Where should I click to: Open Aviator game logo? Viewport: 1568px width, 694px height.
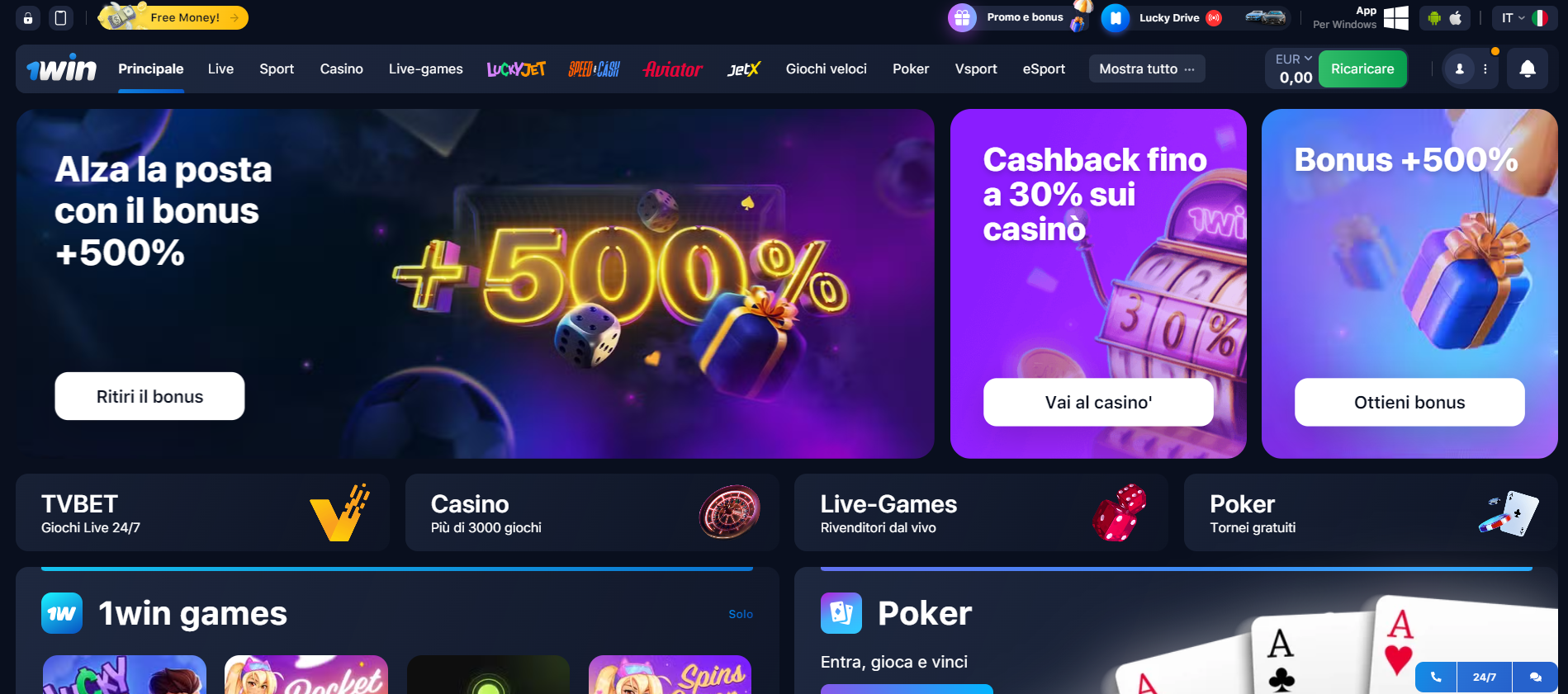pos(673,69)
